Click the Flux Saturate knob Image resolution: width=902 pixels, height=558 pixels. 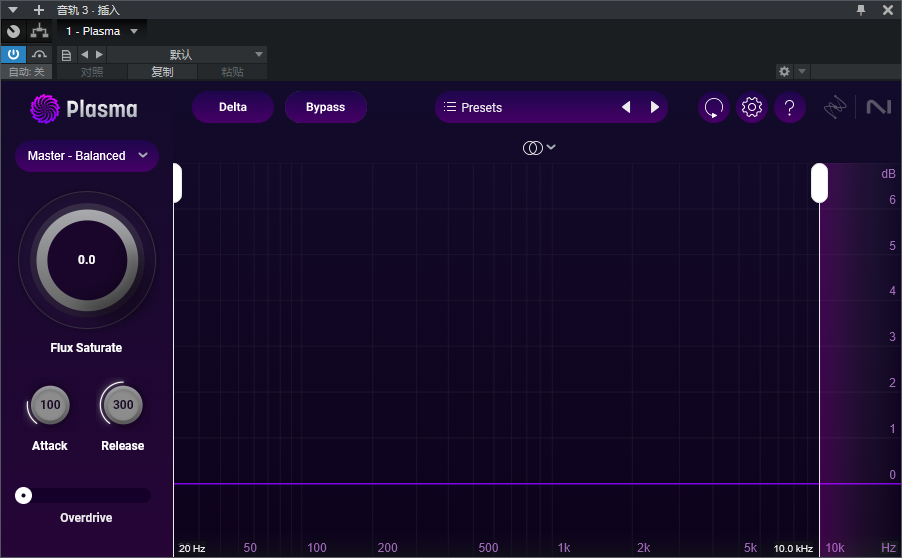pyautogui.click(x=87, y=260)
